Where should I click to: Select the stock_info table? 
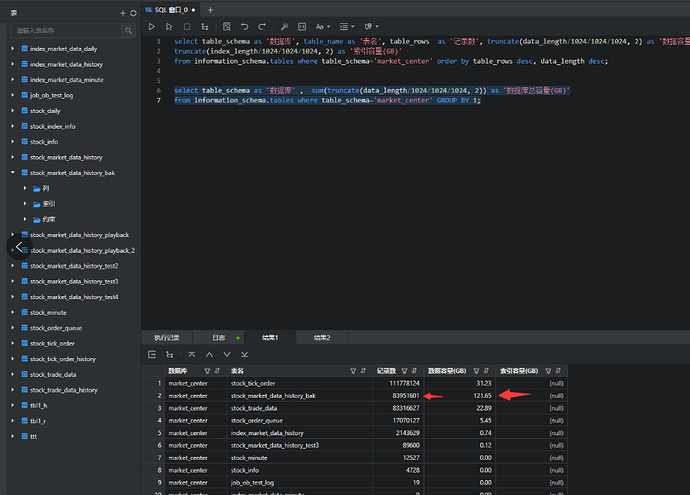point(44,142)
